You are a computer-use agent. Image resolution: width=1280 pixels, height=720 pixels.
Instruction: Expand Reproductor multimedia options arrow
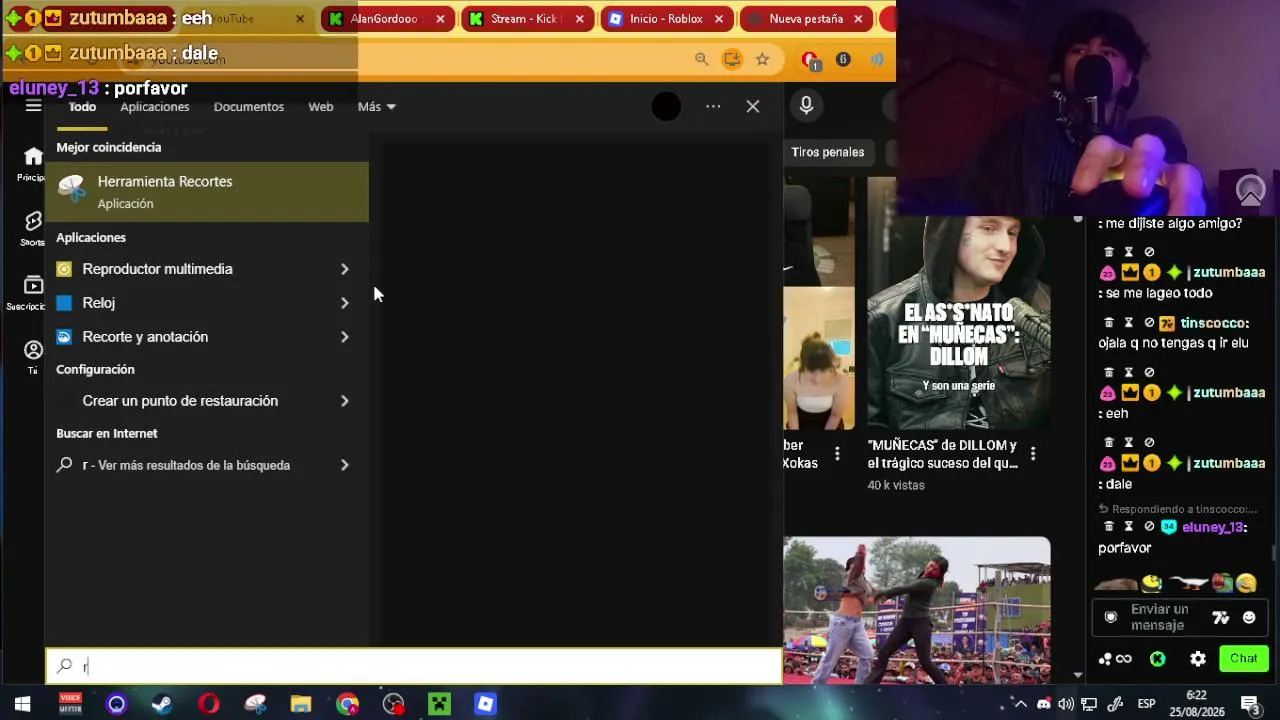(344, 269)
